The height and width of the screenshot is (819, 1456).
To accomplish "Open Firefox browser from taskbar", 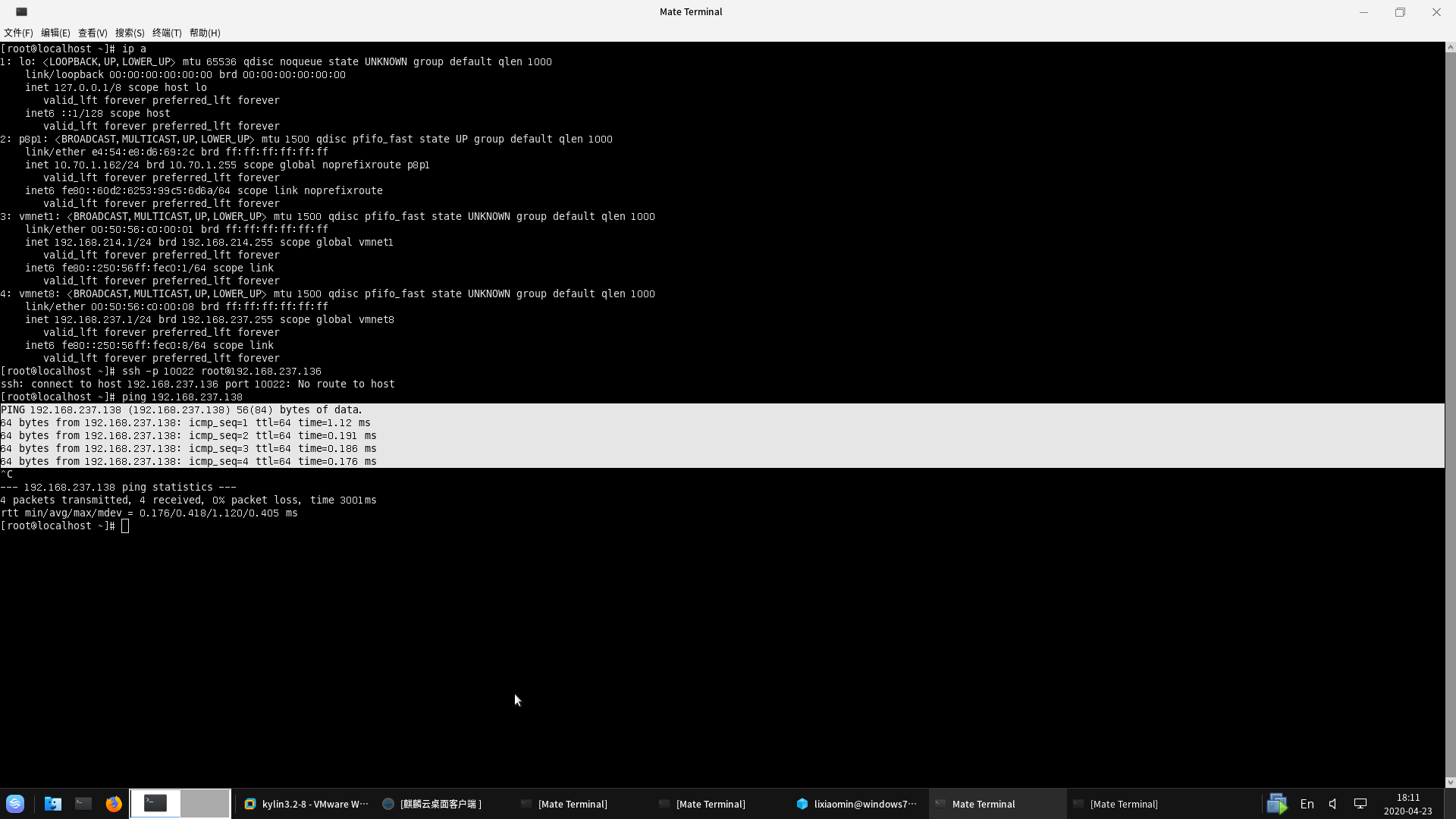I will (114, 803).
